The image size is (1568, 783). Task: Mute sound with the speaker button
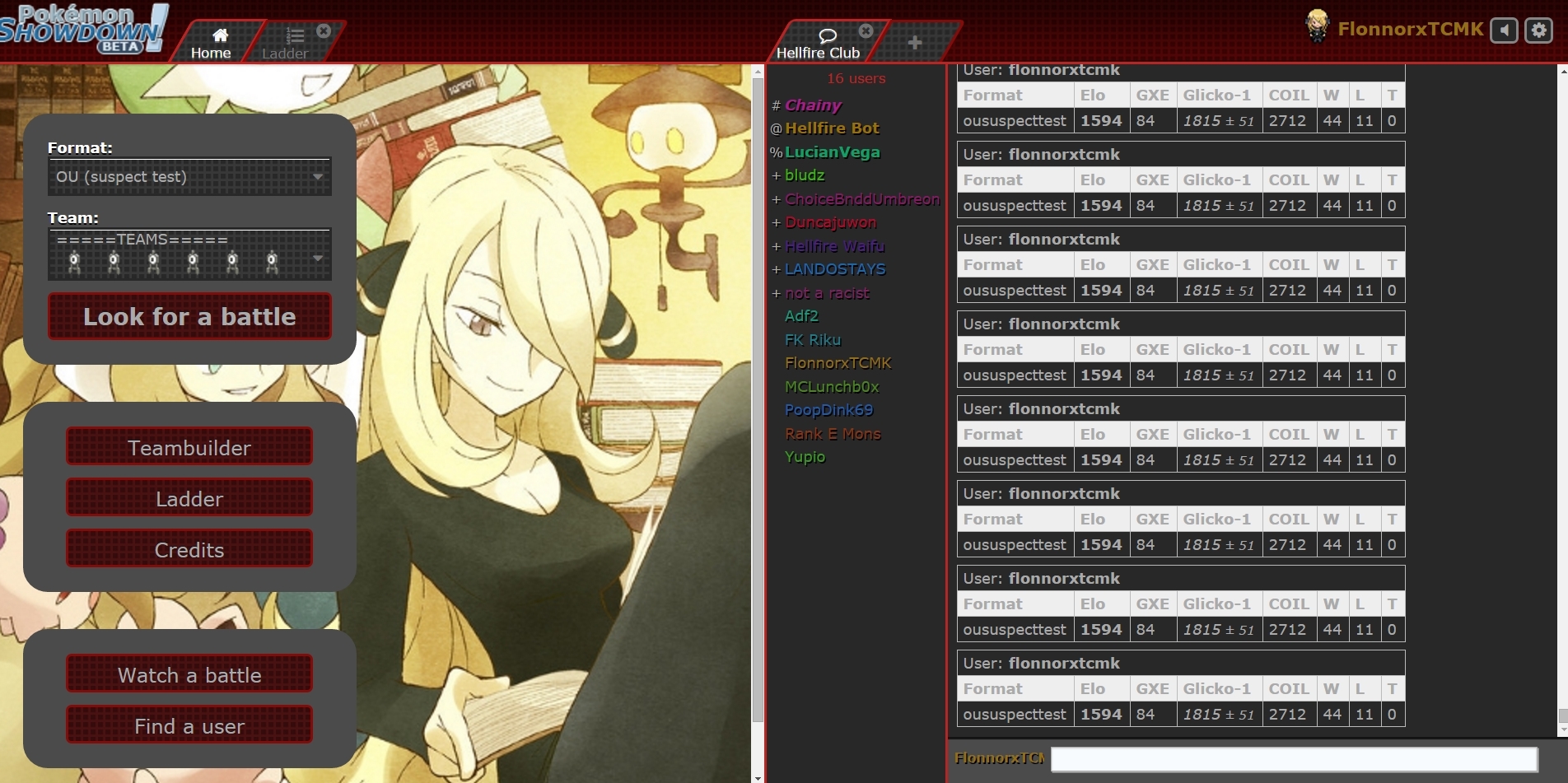pyautogui.click(x=1504, y=30)
